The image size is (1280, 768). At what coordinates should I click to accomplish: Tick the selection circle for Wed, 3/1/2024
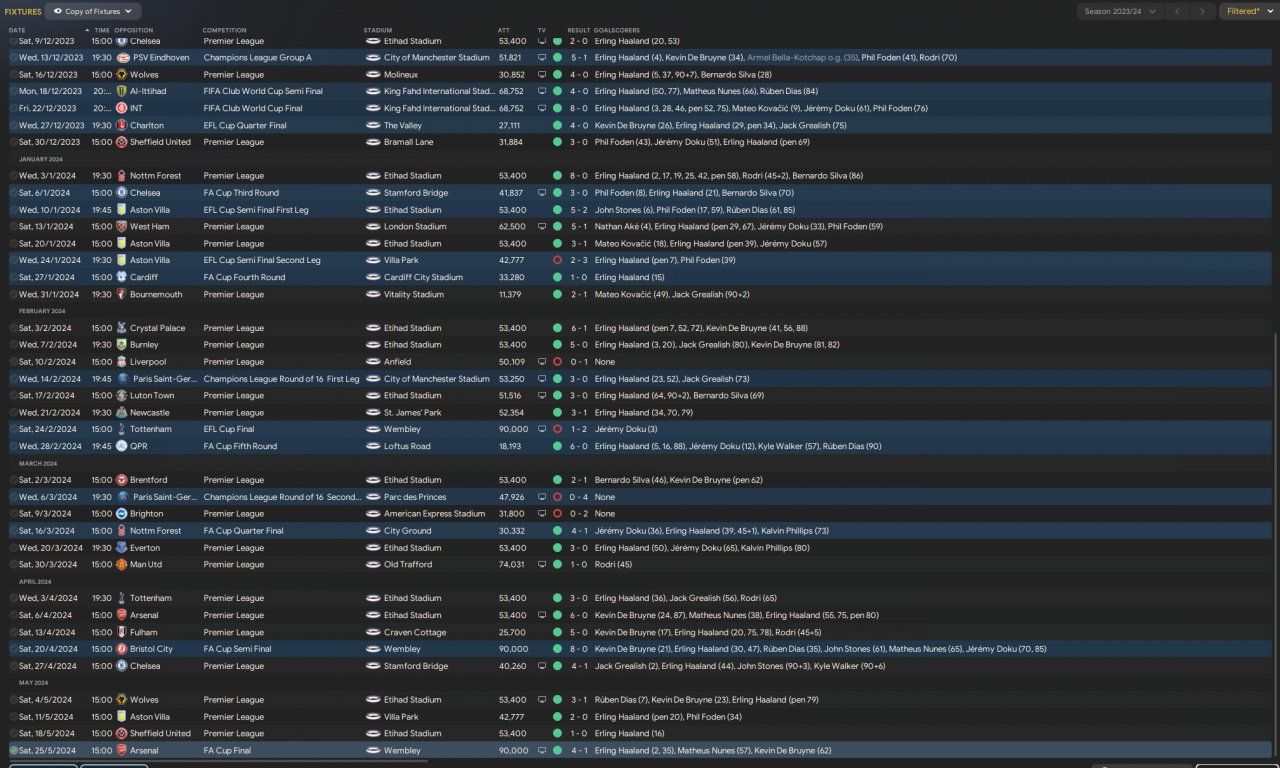(x=14, y=176)
